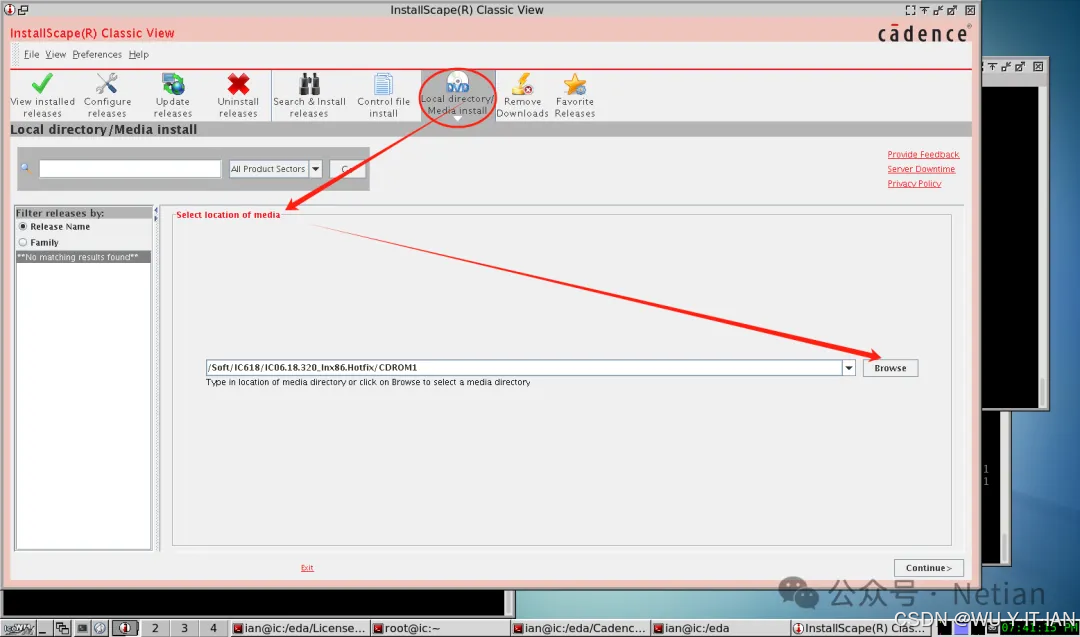Switch to workspace 1 on taskbar
The height and width of the screenshot is (637, 1080).
(125, 628)
